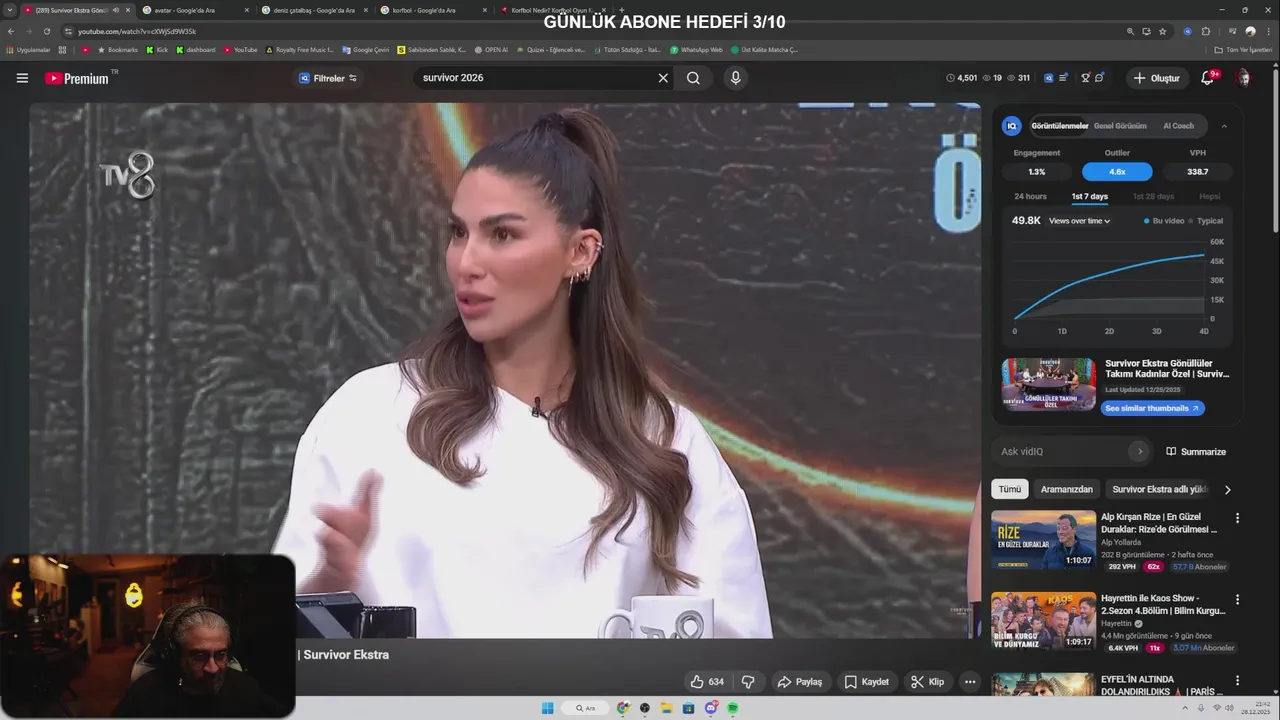1280x720 pixels.
Task: Click the Kaydet save button
Action: coord(866,682)
